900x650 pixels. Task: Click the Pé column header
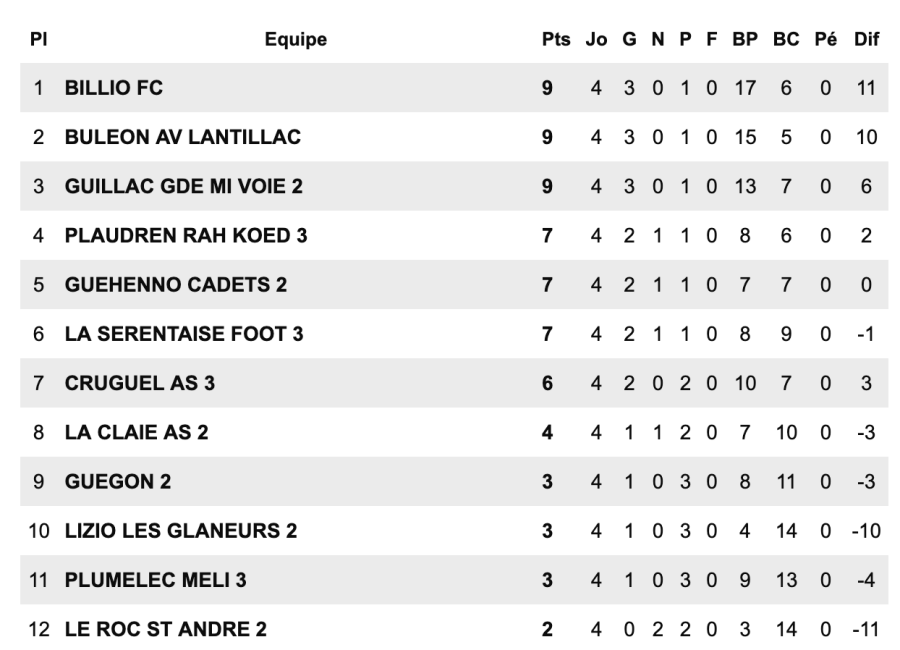(825, 40)
